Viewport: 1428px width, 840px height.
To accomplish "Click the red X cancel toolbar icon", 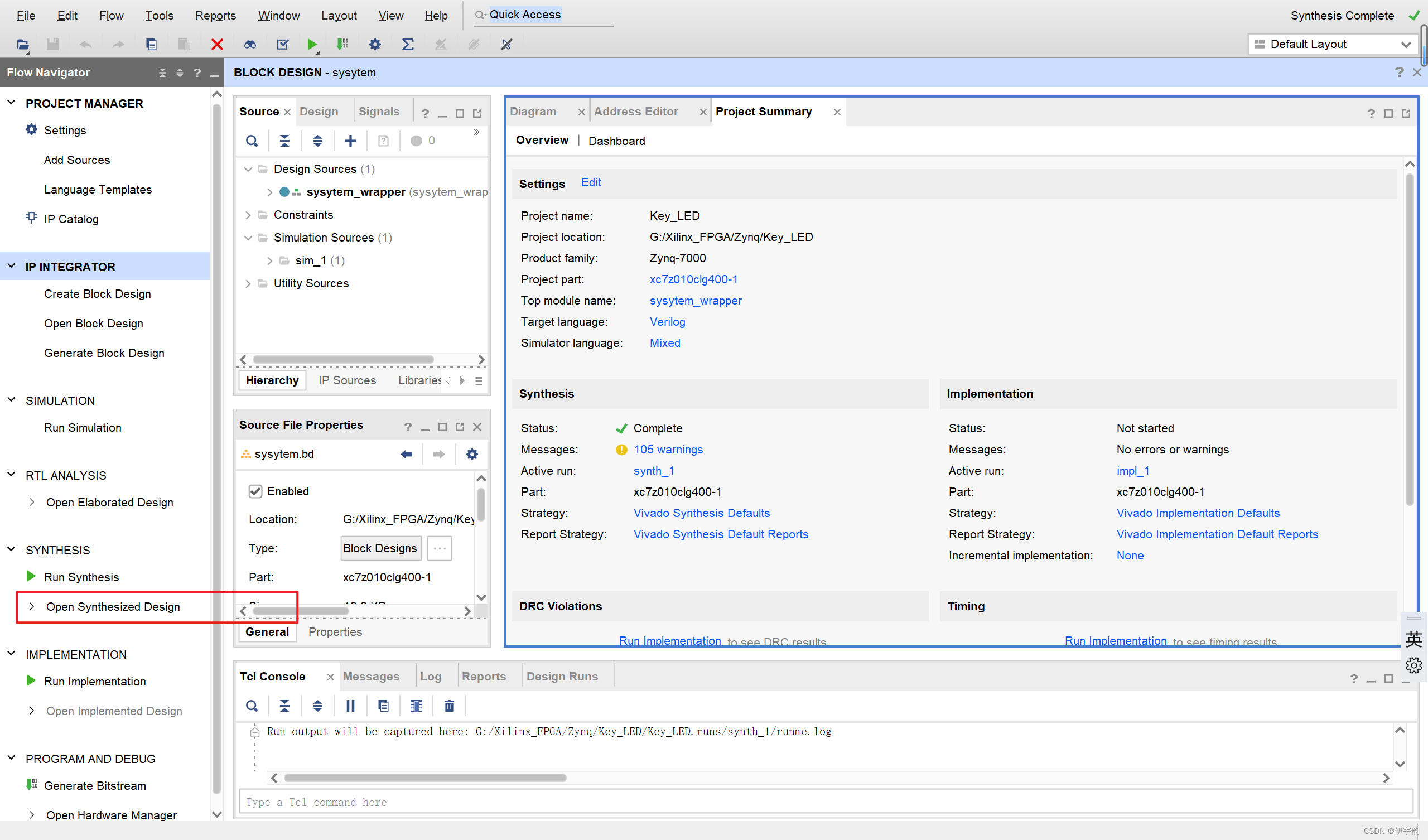I will [217, 44].
